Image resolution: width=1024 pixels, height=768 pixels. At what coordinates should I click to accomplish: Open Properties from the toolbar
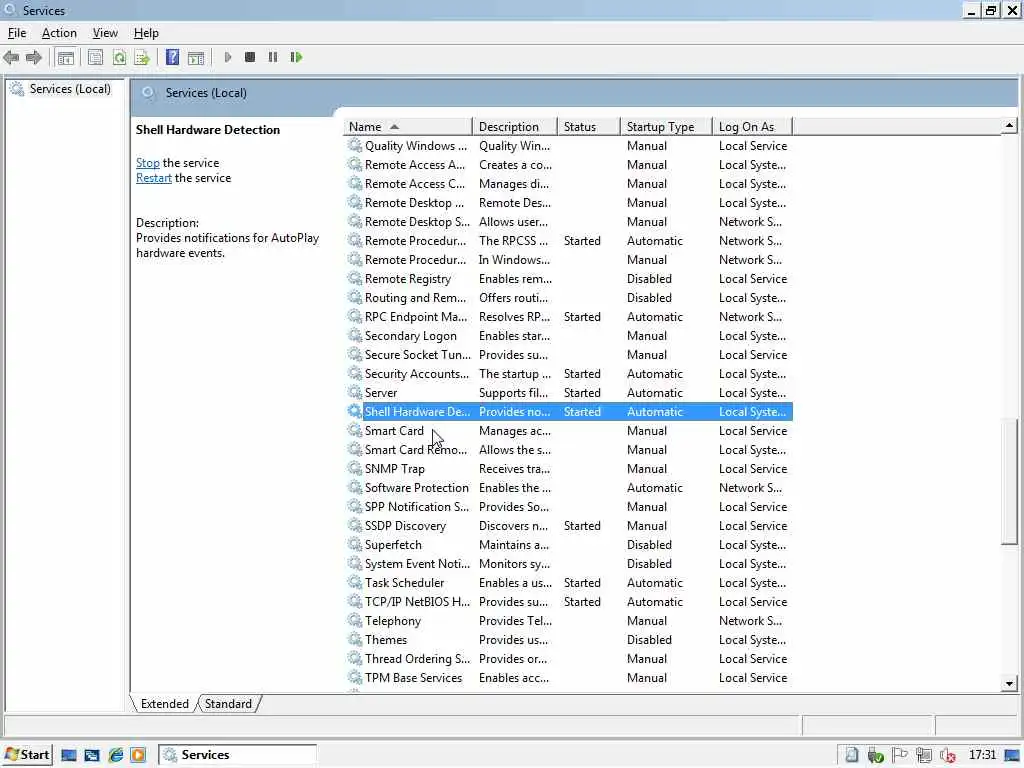coord(95,57)
